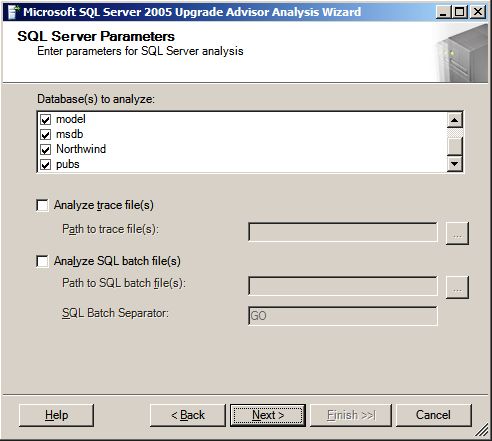Uncheck the Northwind database checkbox
492x441 pixels.
(46, 150)
